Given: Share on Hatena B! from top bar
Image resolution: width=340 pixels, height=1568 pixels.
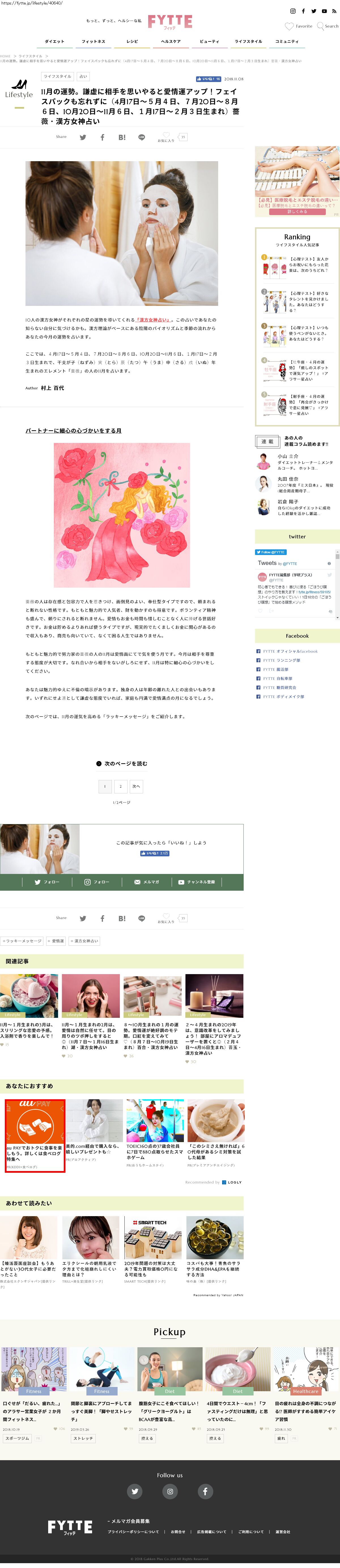Looking at the screenshot, I should click(122, 137).
